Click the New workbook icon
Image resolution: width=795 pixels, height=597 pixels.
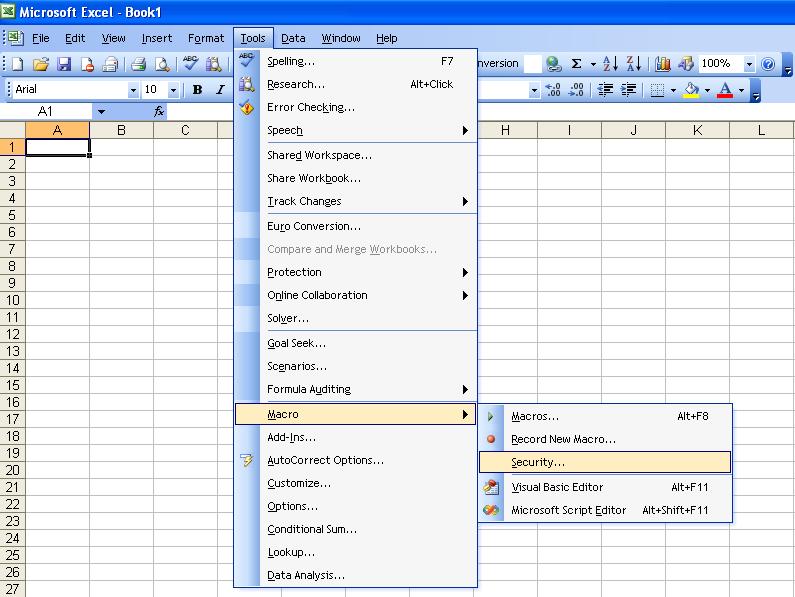coord(18,64)
